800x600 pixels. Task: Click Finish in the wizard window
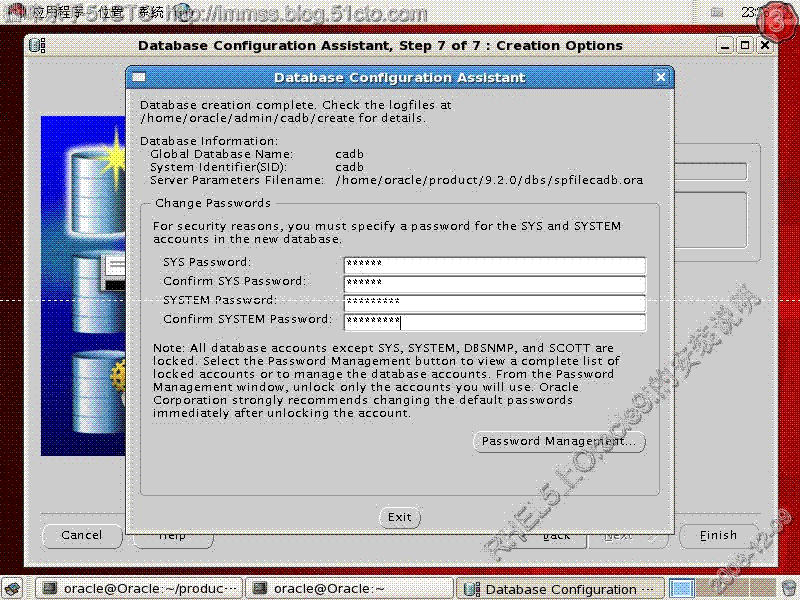coord(718,535)
